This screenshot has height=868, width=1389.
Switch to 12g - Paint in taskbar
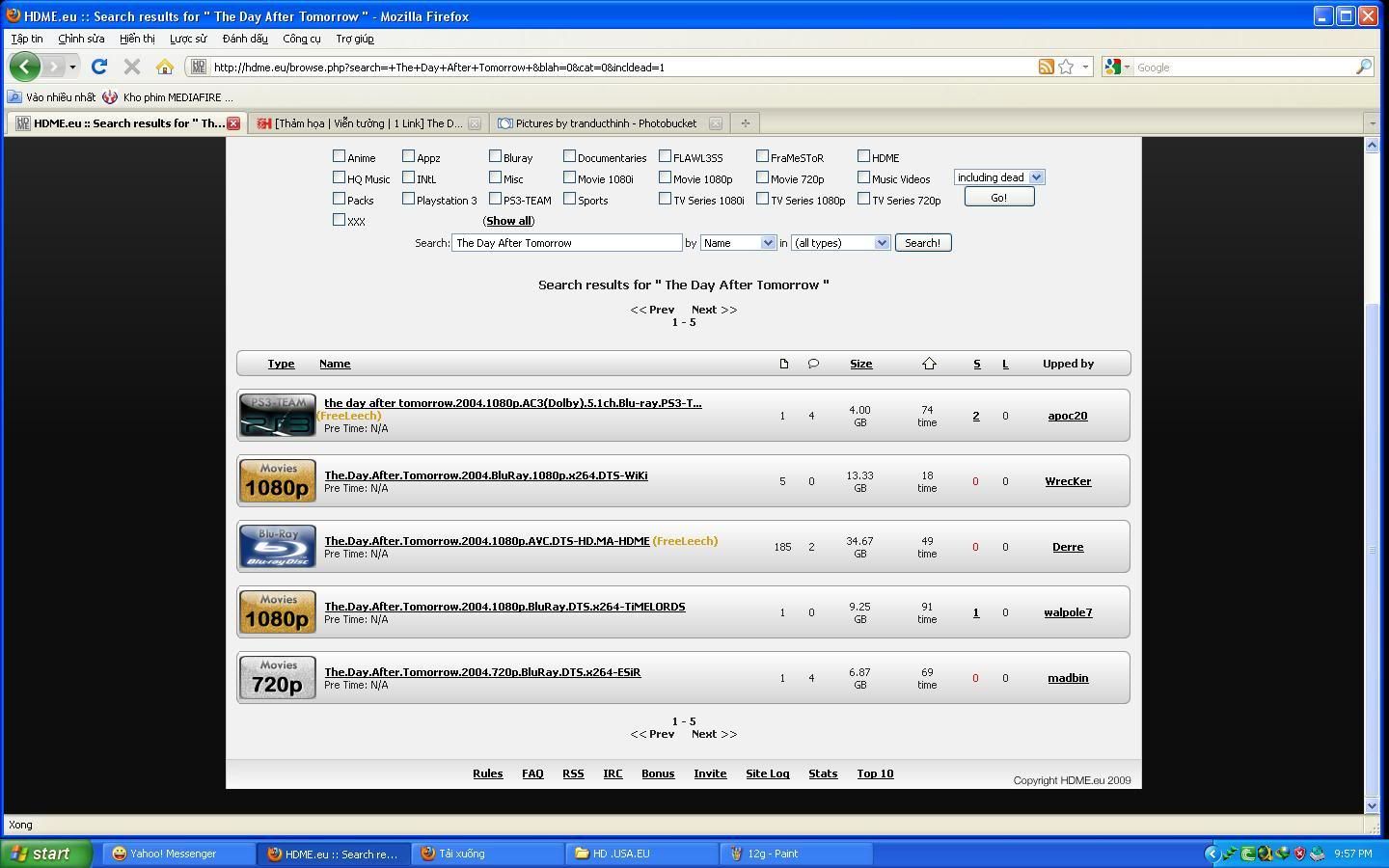click(x=797, y=854)
